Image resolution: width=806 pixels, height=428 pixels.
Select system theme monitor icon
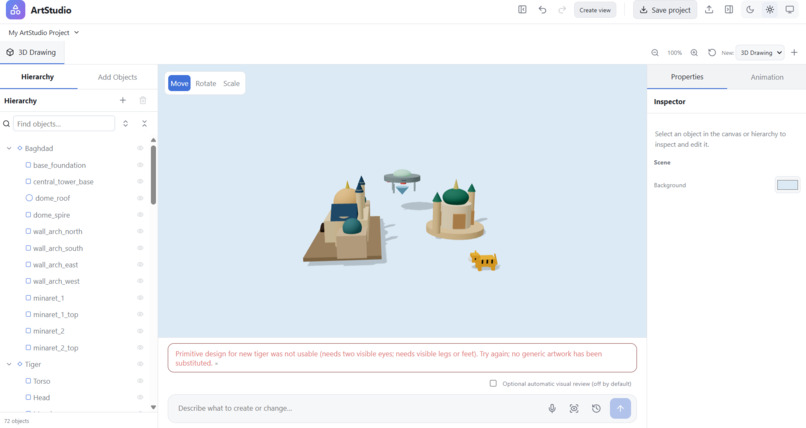point(790,10)
